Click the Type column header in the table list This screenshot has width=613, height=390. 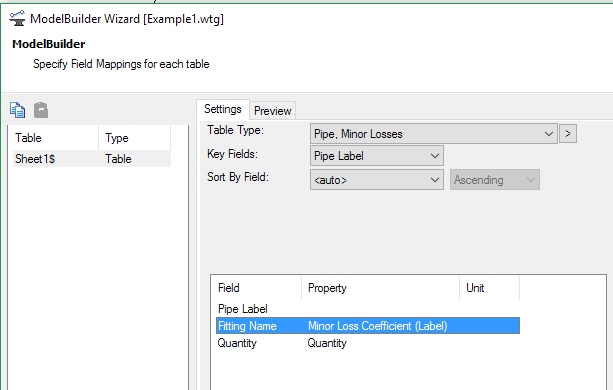point(134,138)
